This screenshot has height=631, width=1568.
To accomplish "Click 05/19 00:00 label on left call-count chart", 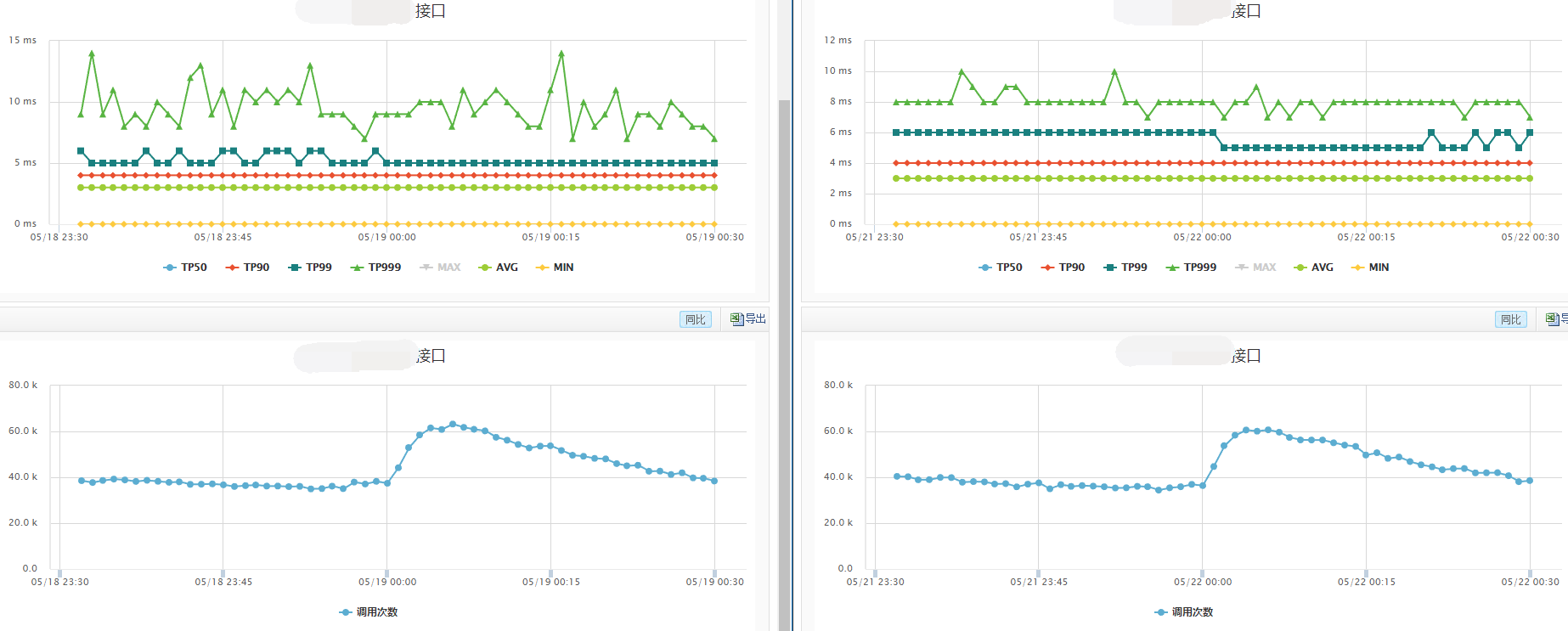I will 387,583.
